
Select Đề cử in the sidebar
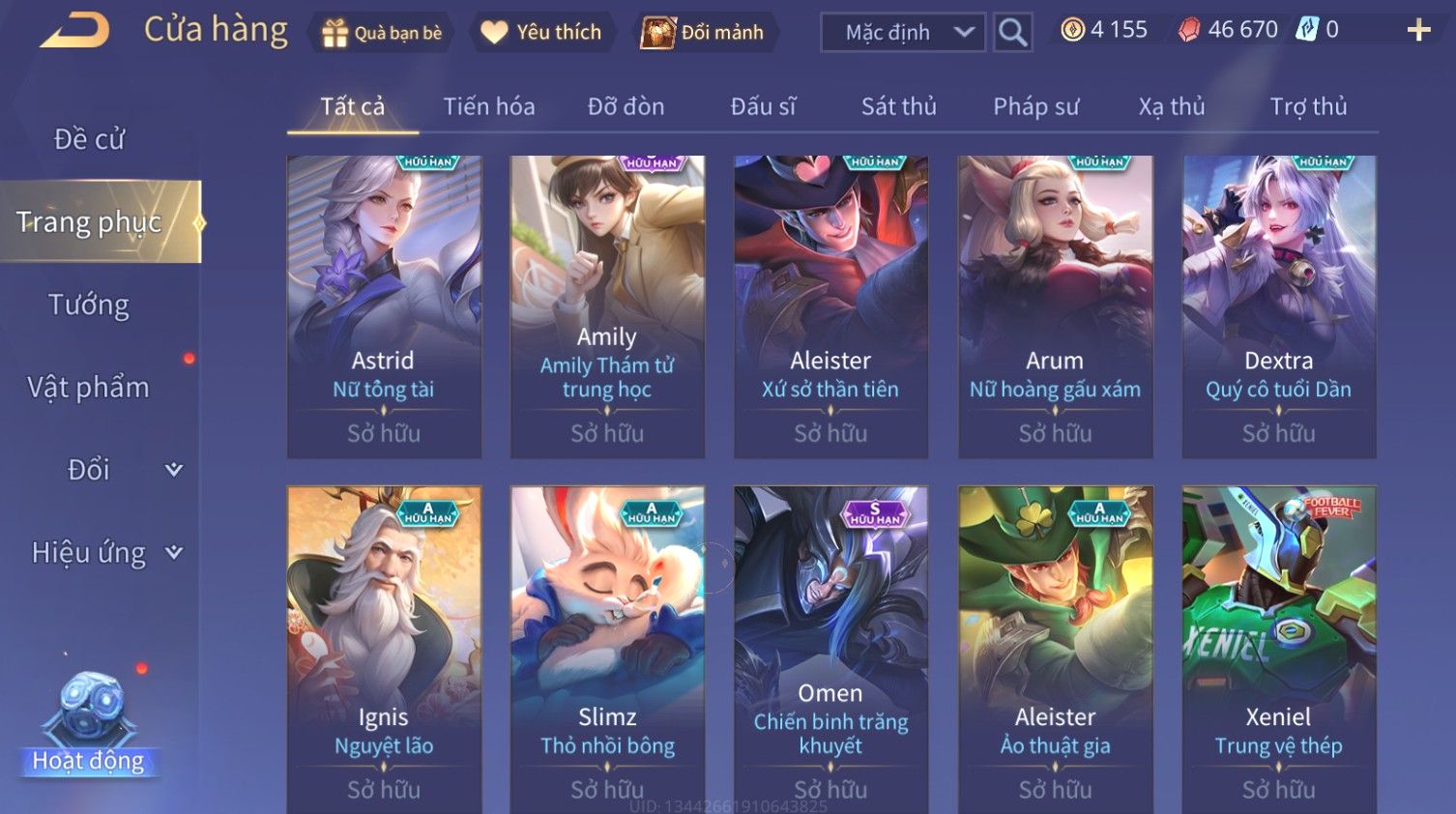[89, 139]
